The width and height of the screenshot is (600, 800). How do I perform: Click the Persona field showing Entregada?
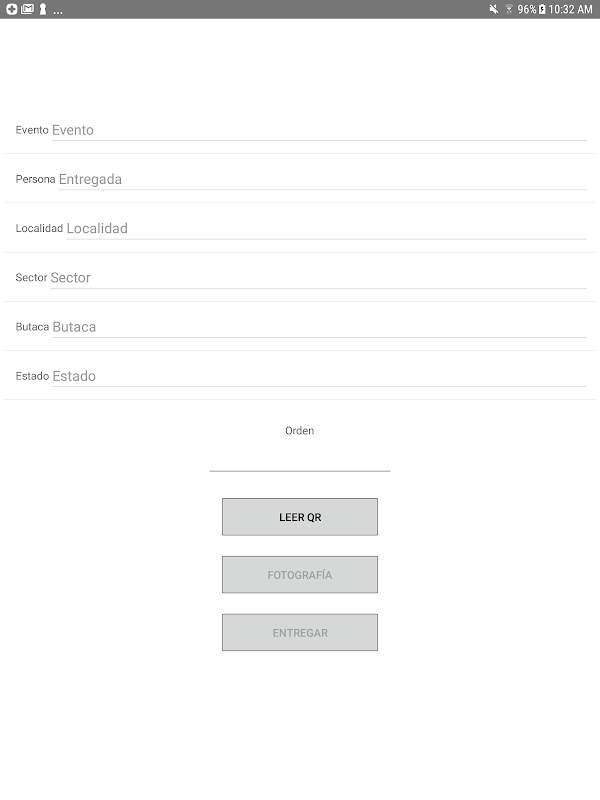[321, 179]
